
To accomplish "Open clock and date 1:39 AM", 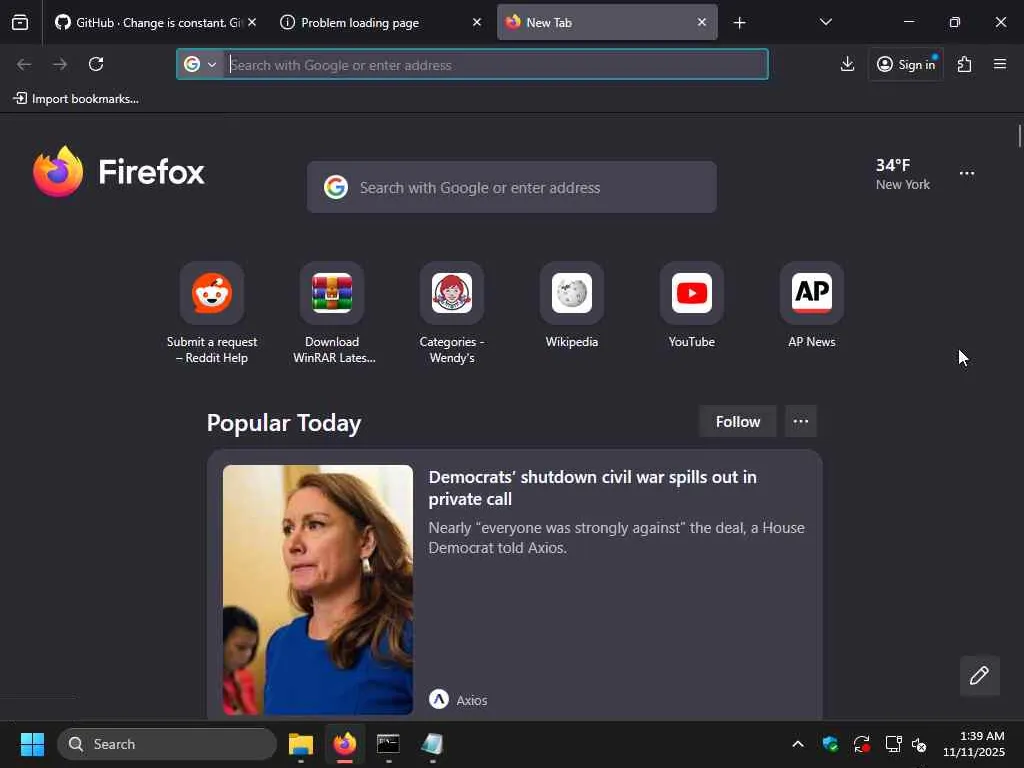I will pos(974,744).
